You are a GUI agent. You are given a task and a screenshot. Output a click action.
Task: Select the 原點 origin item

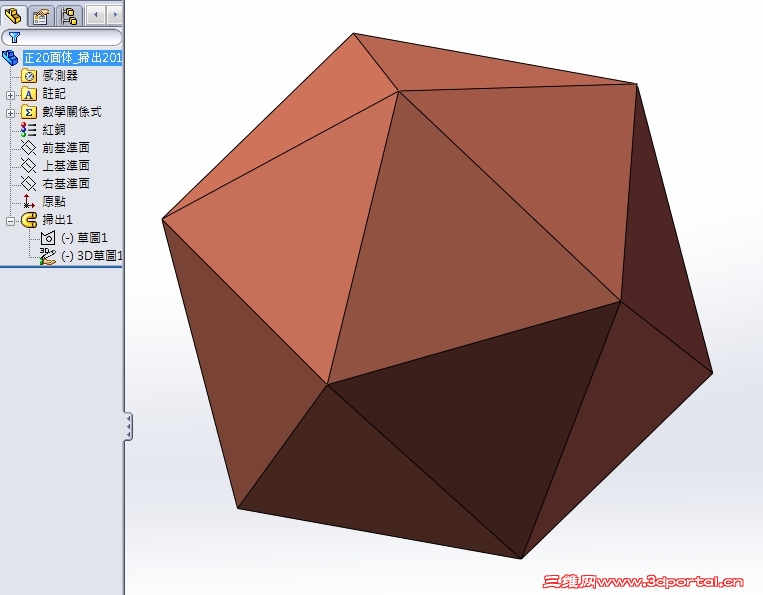tap(54, 201)
